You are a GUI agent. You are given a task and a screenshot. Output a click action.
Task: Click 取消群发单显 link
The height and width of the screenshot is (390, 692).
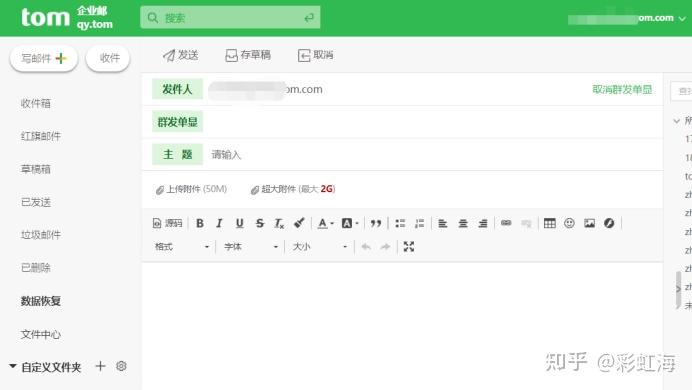pyautogui.click(x=622, y=90)
